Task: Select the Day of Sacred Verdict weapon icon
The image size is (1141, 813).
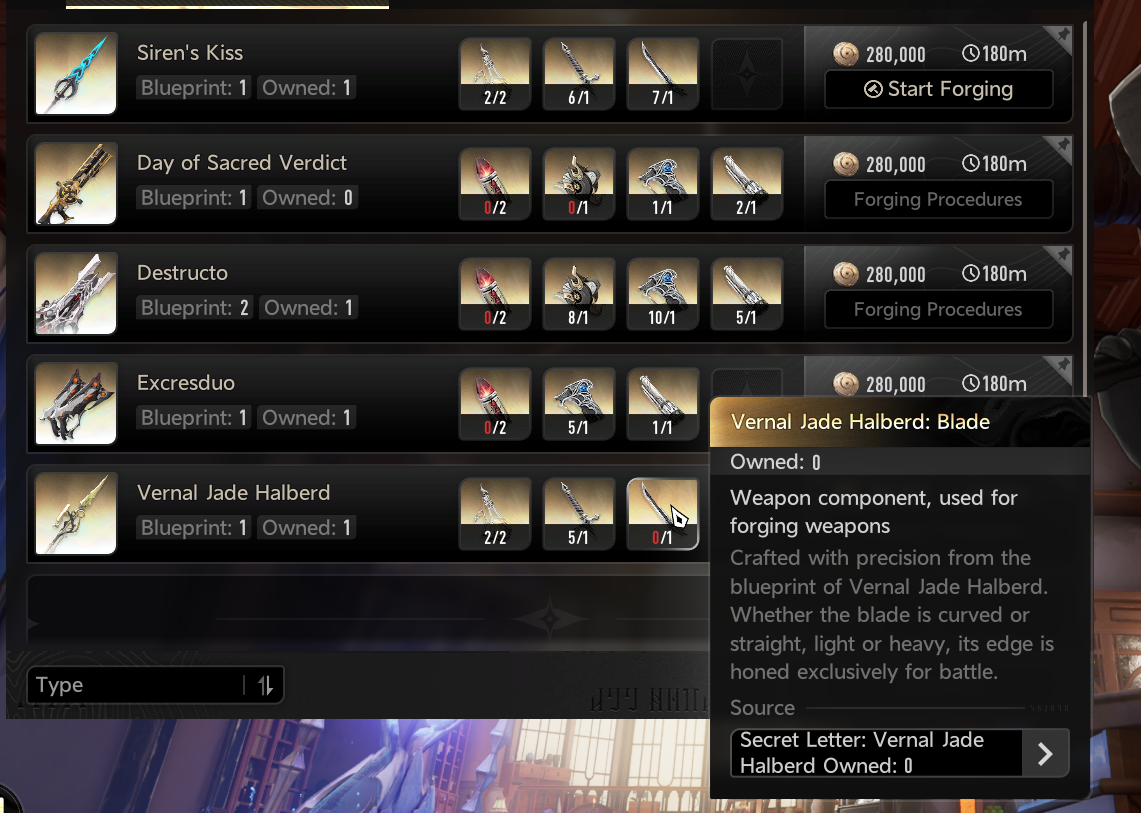Action: coord(76,183)
